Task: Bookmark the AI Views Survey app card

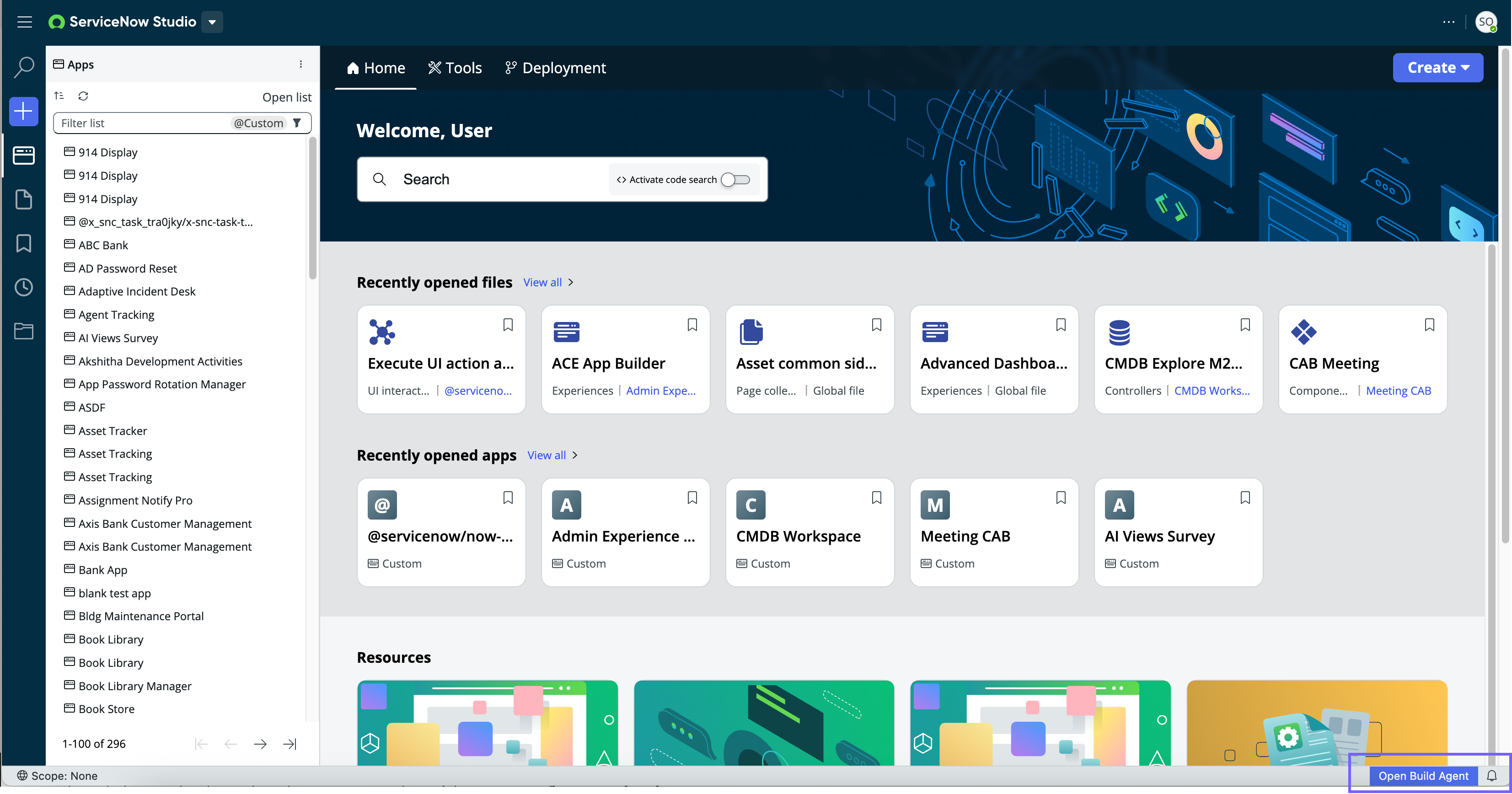Action: pos(1245,498)
